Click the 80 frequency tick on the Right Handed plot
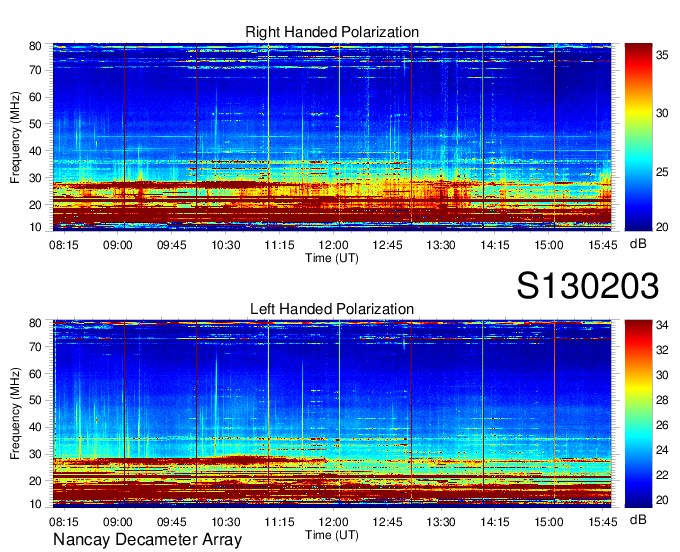Viewport: 680px width, 552px height. [x=35, y=46]
